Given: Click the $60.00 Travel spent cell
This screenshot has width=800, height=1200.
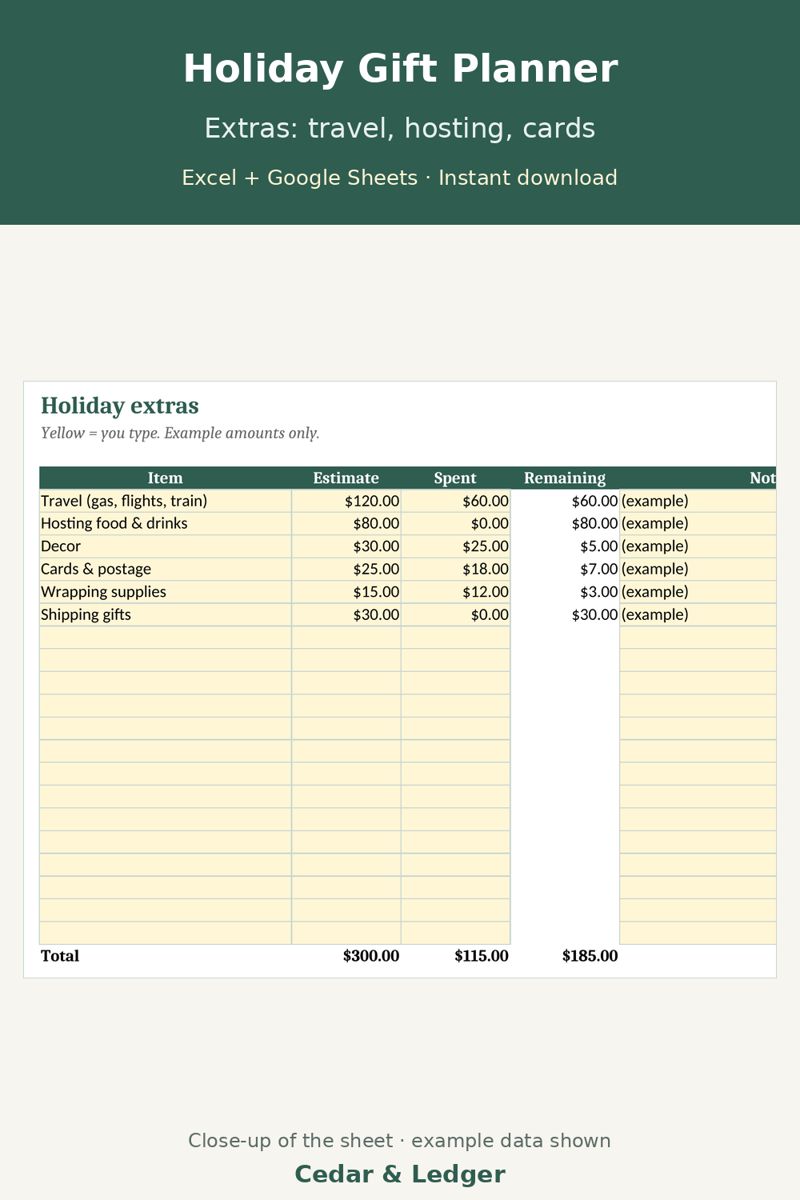Looking at the screenshot, I should pyautogui.click(x=455, y=501).
